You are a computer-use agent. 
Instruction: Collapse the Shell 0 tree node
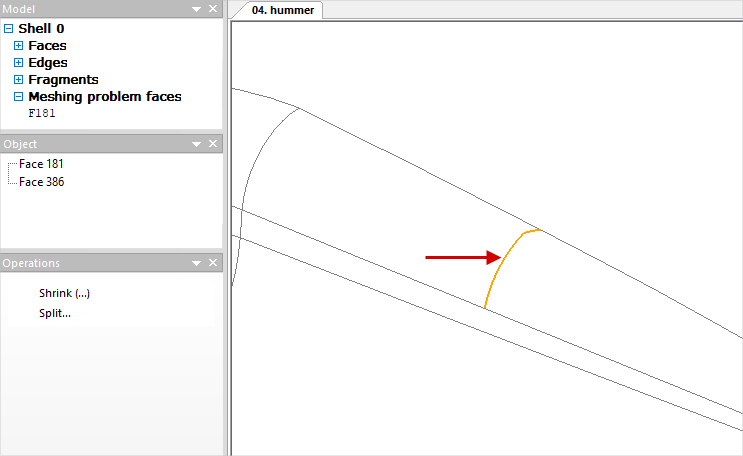9,29
